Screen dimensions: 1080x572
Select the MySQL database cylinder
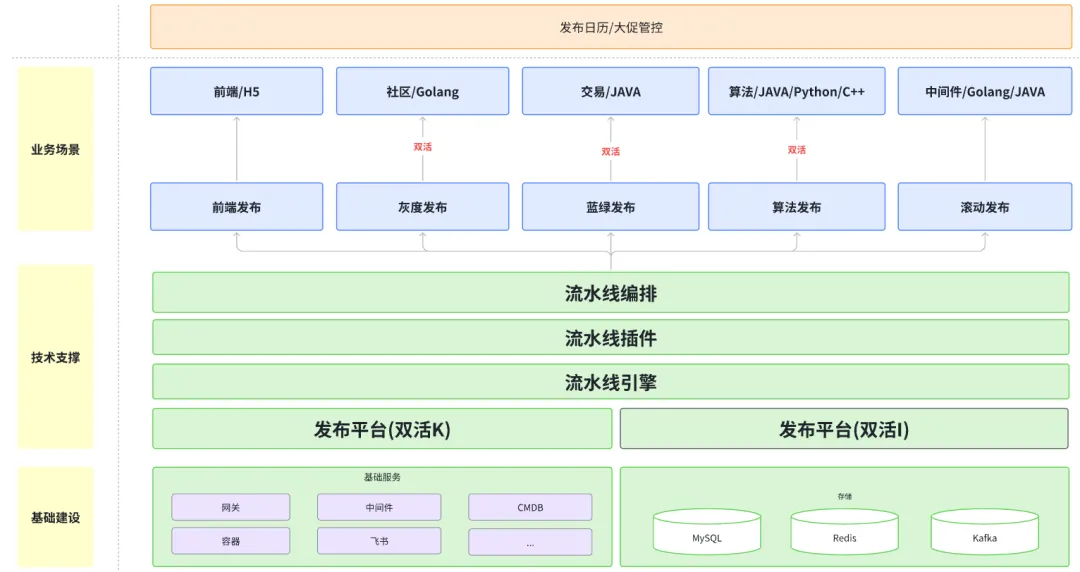[x=707, y=531]
